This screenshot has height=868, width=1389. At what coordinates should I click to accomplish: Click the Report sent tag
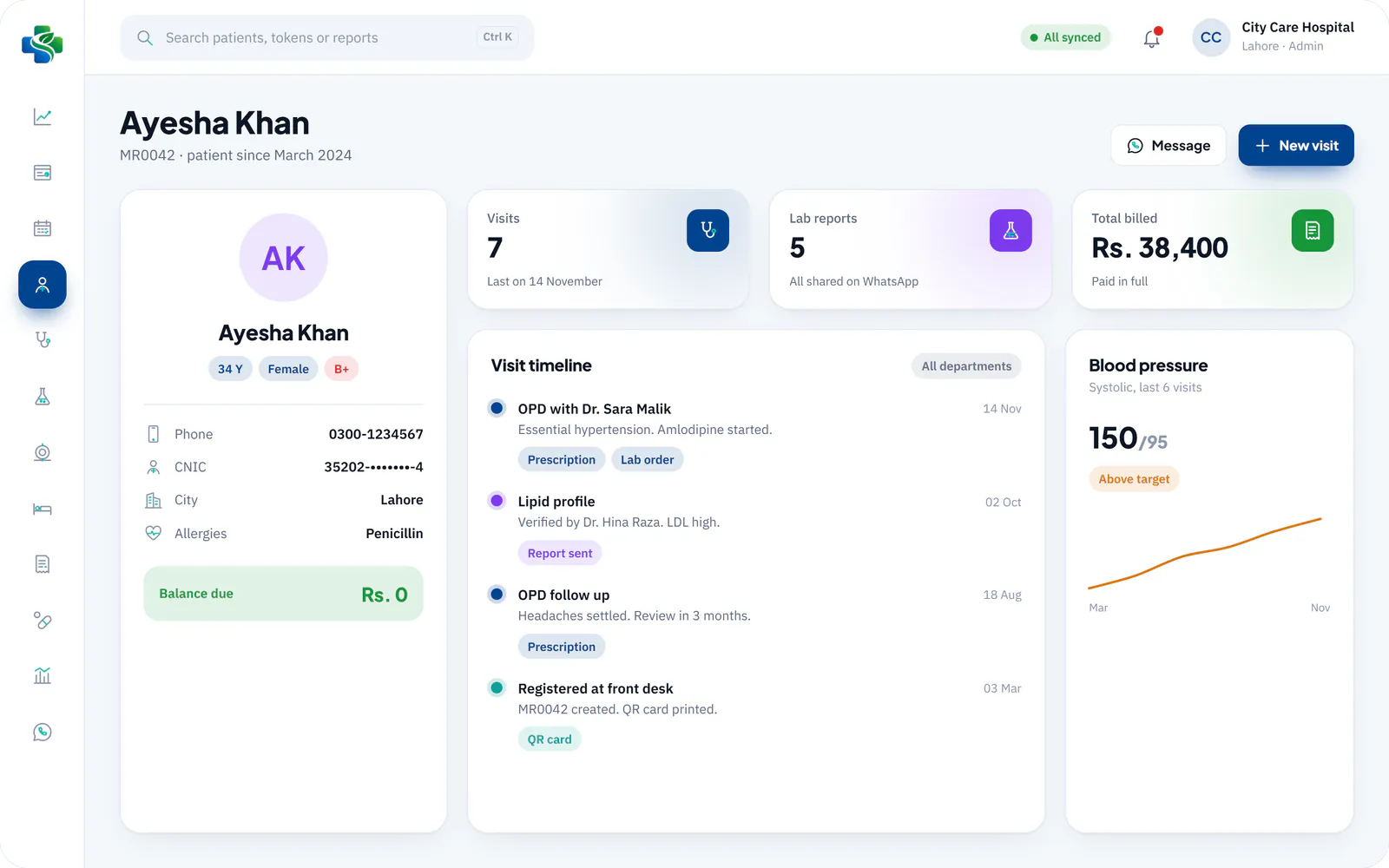pos(560,554)
